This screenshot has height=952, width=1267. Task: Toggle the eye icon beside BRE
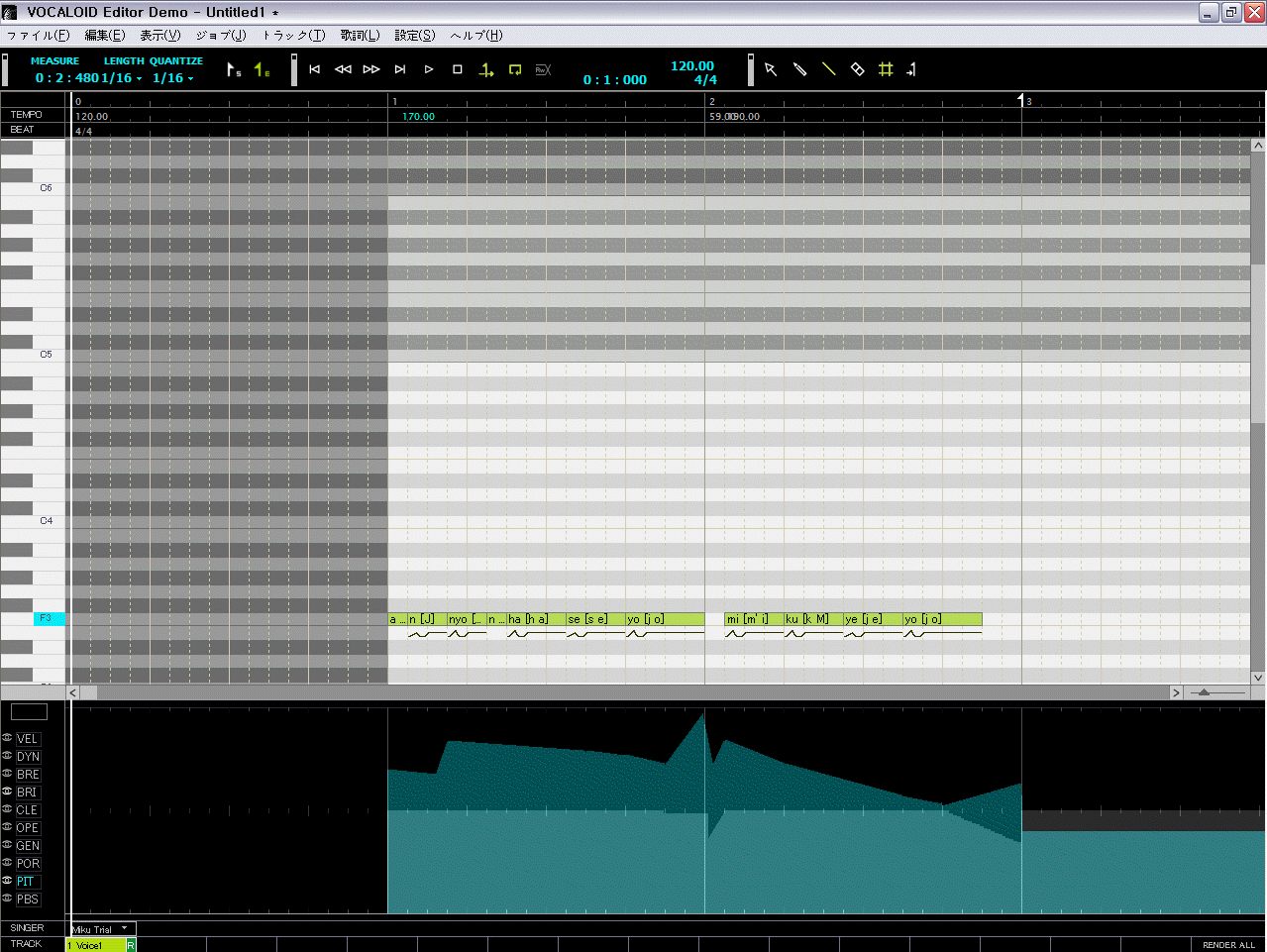click(7, 774)
